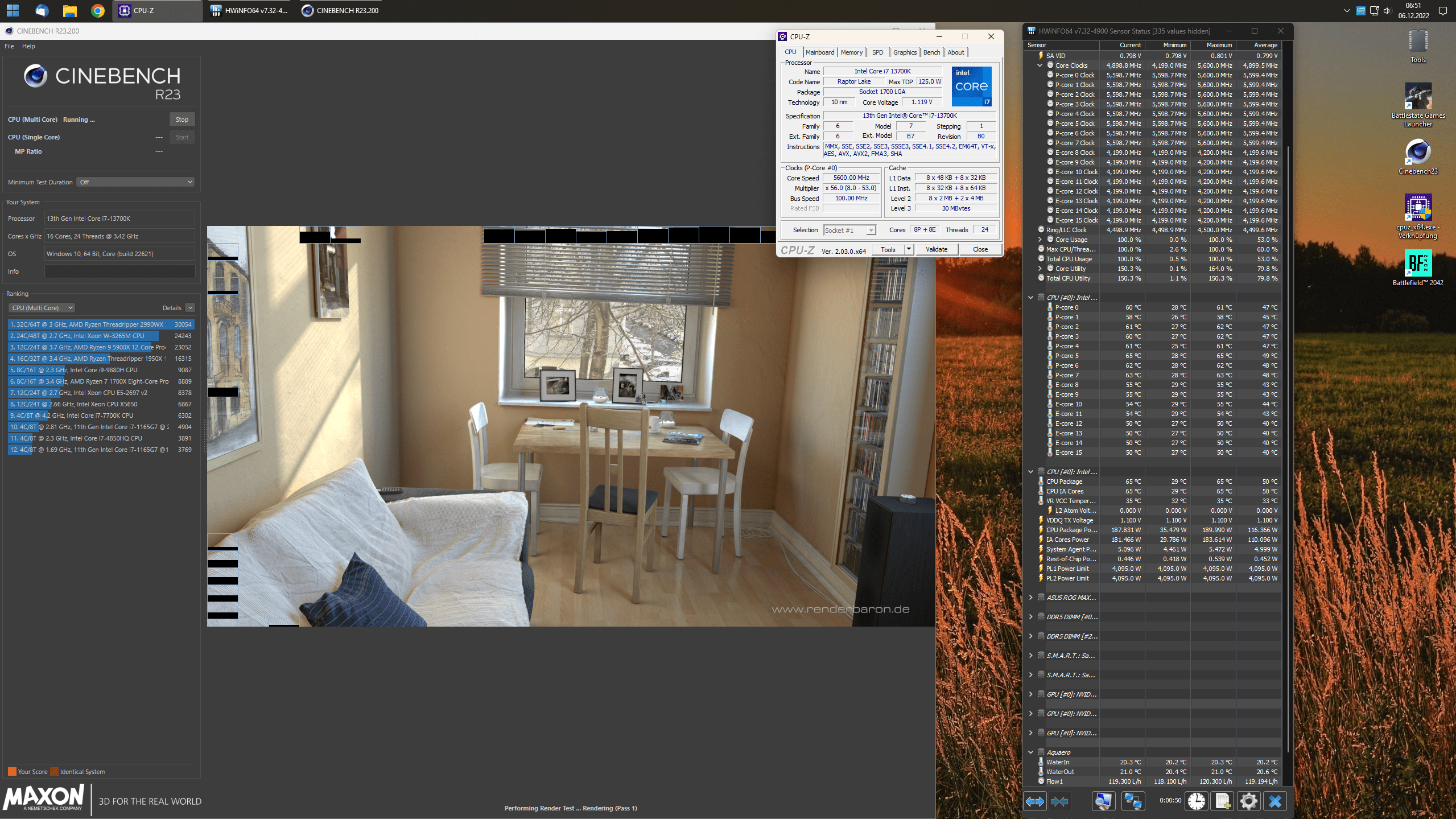
Task: Open Battlefield 2042 desktop icon
Action: [1418, 268]
